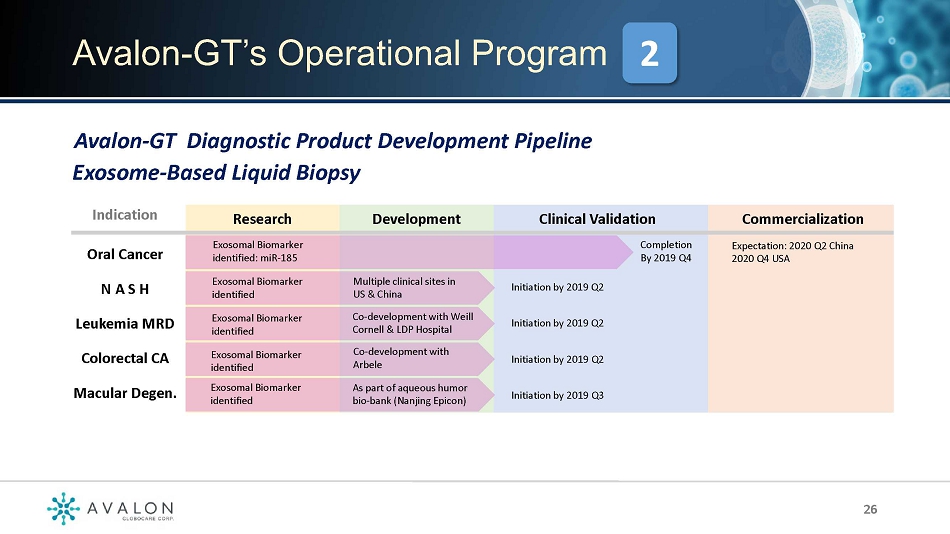The image size is (950, 534).
Task: Click the Oral Cancer indication label
Action: point(125,253)
